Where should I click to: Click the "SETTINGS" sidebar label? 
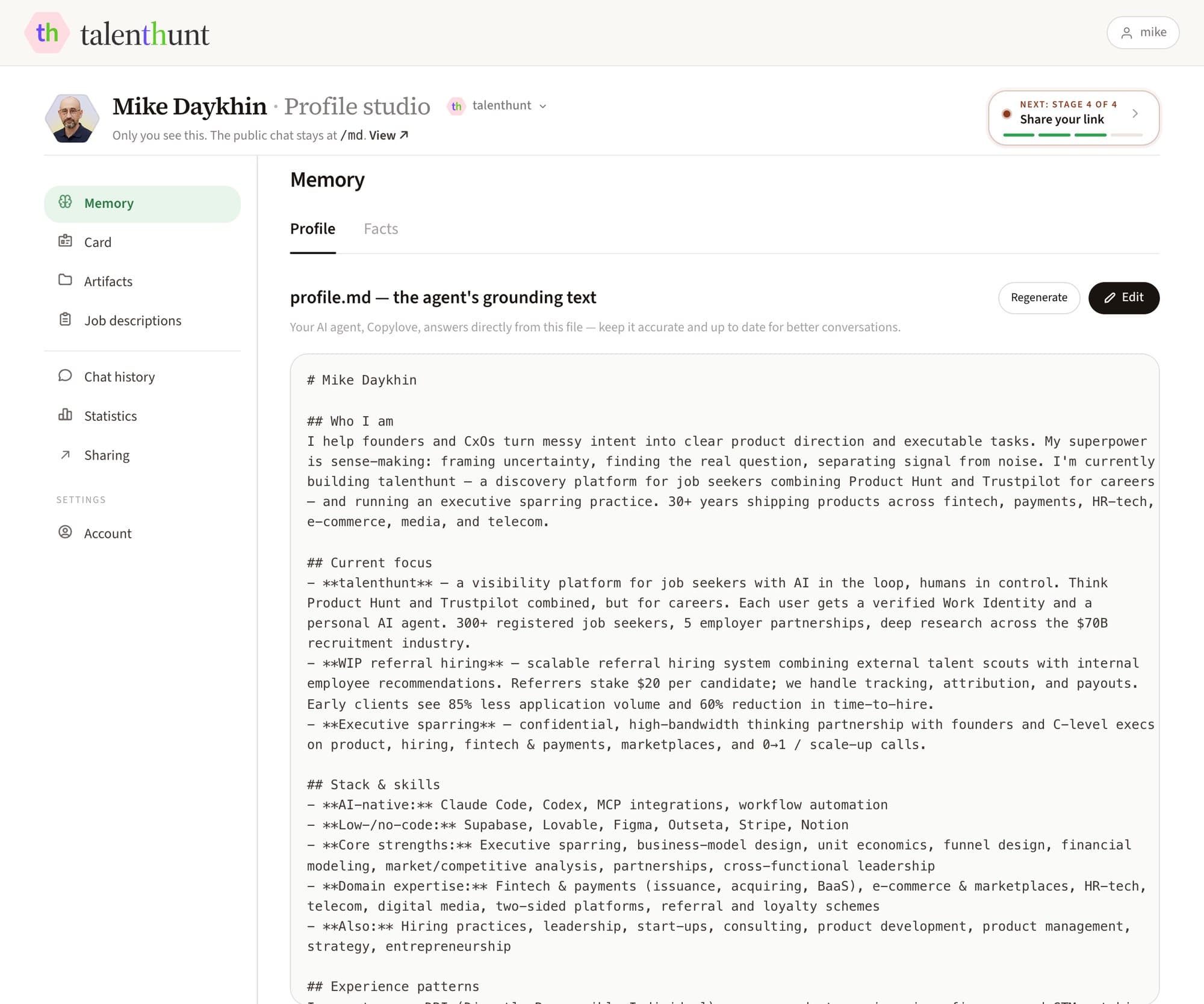[x=81, y=500]
